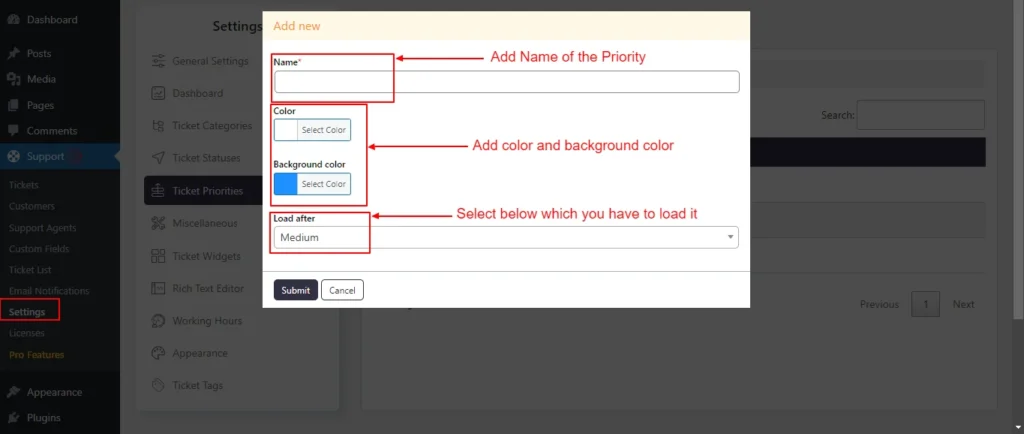Viewport: 1024px width, 434px height.
Task: Click the General Settings sliders icon
Action: click(x=158, y=61)
